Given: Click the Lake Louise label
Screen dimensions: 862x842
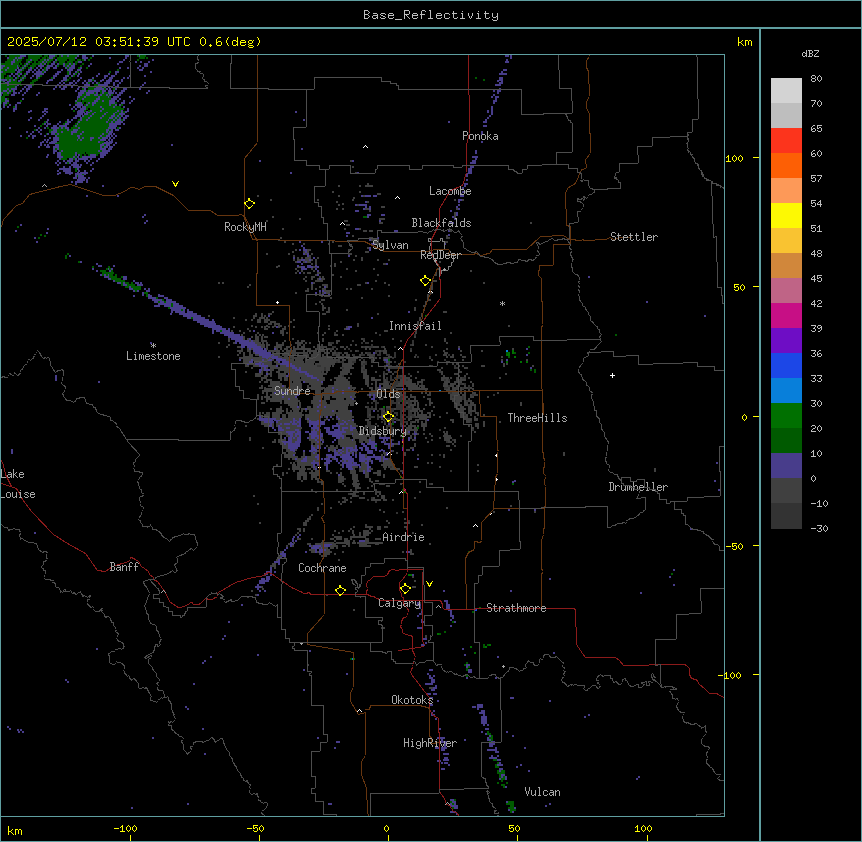Looking at the screenshot, I should 18,484.
